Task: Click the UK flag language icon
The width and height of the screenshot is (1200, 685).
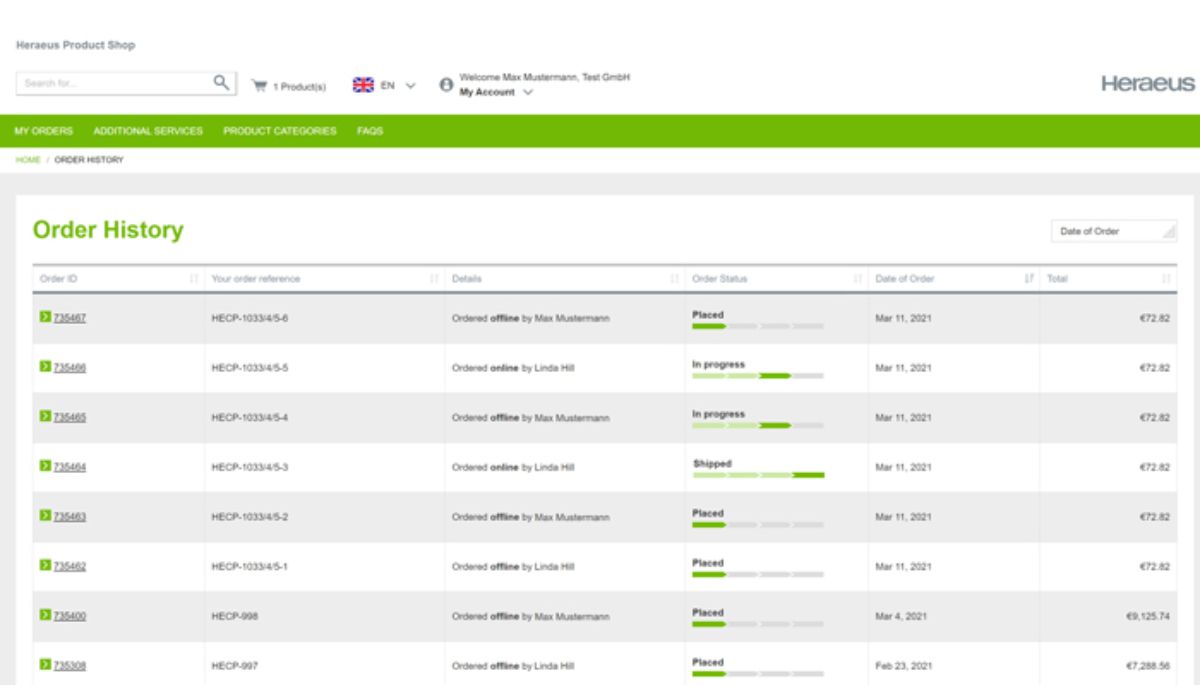Action: coord(363,85)
